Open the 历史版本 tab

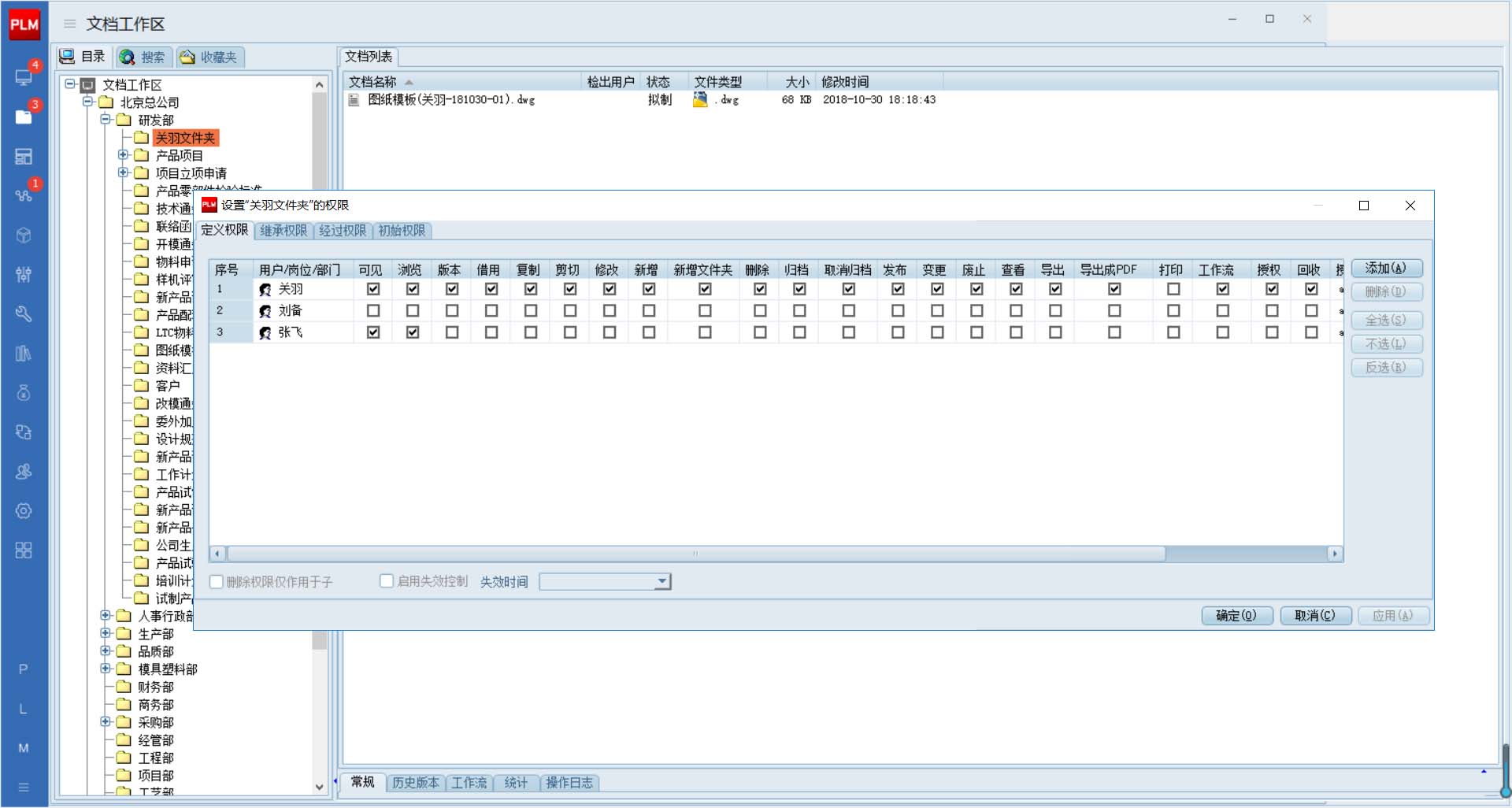pos(415,783)
